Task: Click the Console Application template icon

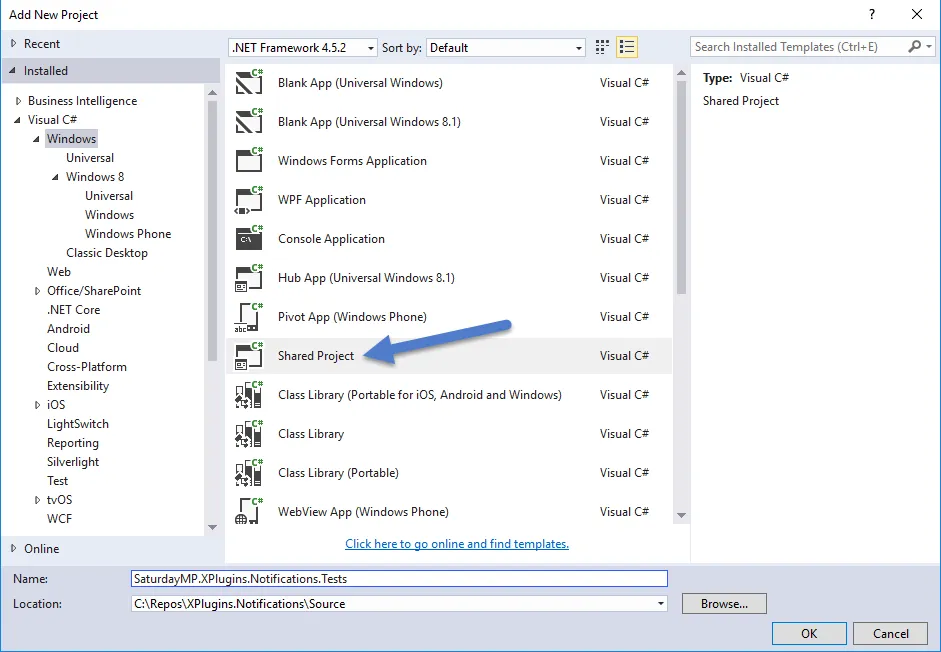Action: point(249,238)
